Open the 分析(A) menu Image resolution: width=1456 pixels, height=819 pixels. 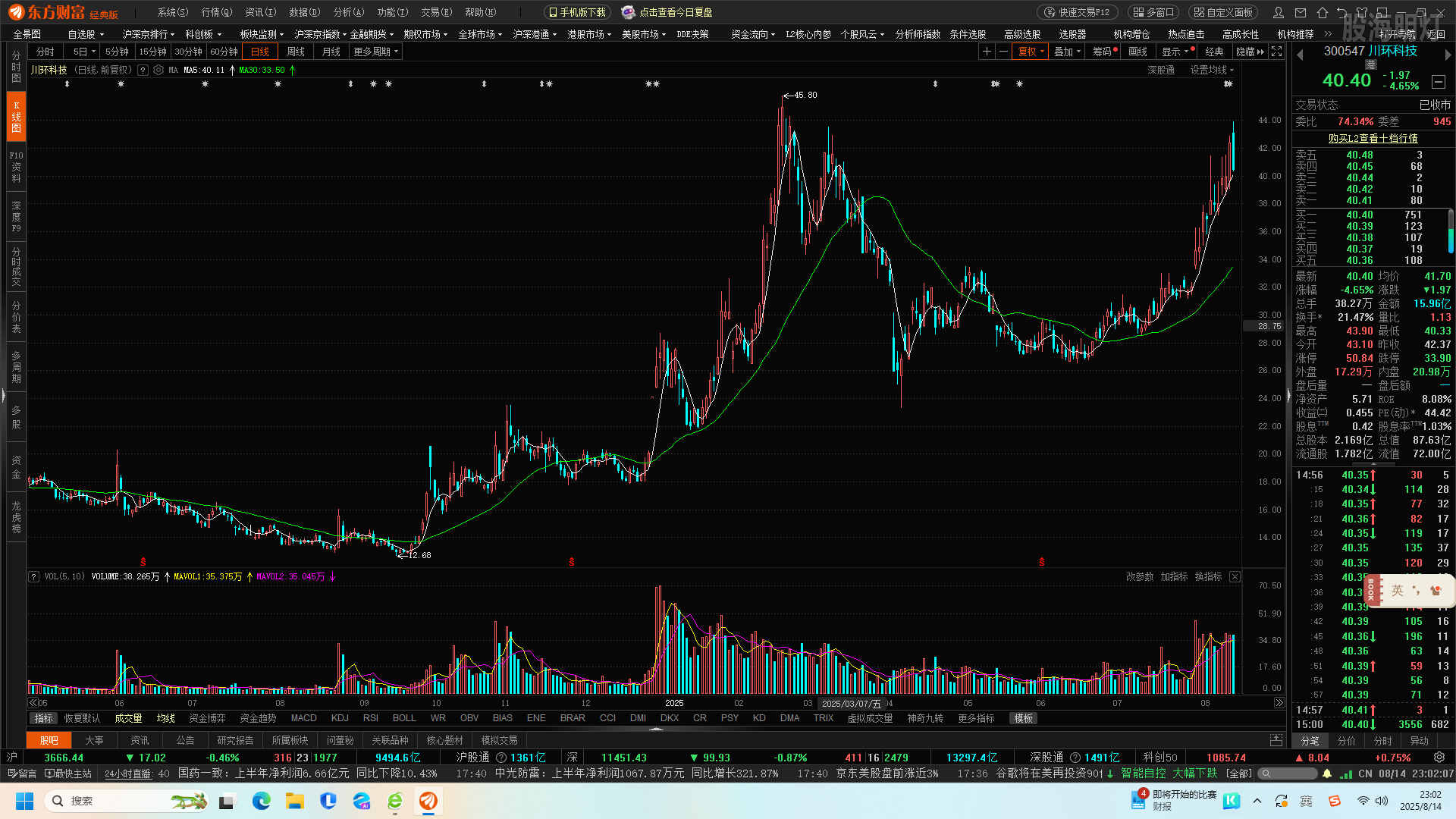[349, 12]
